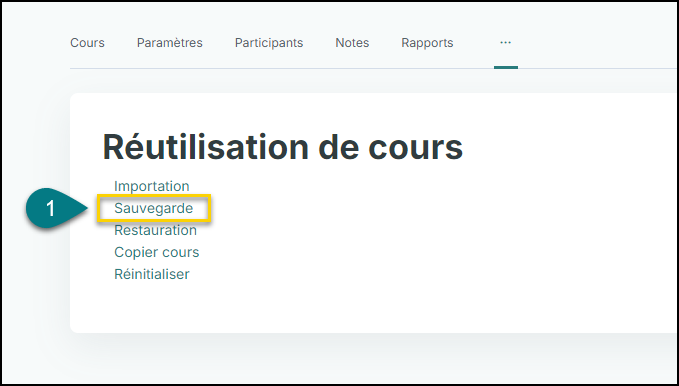This screenshot has height=386, width=679.
Task: Open the Rapports tab
Action: point(427,43)
